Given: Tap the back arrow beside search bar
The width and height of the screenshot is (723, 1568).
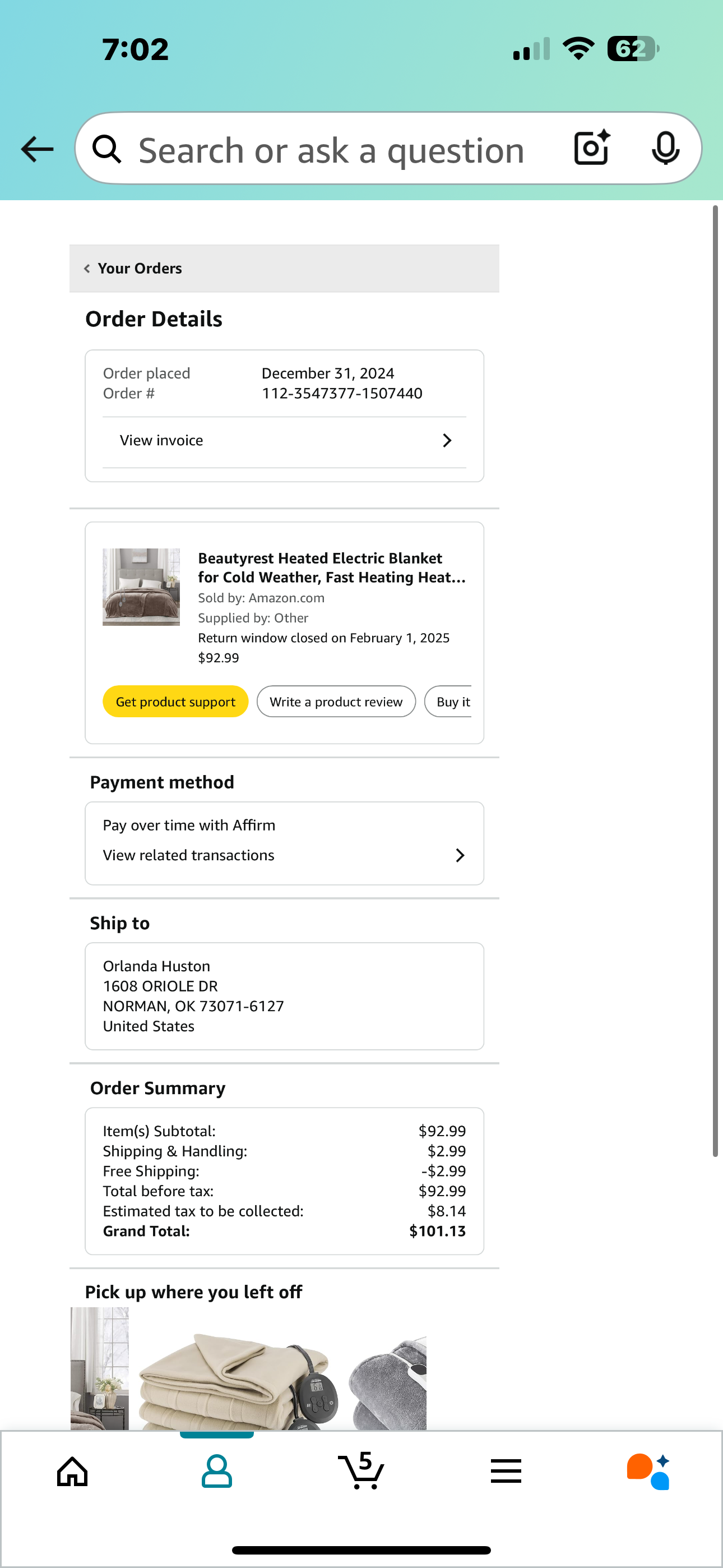Looking at the screenshot, I should [37, 149].
